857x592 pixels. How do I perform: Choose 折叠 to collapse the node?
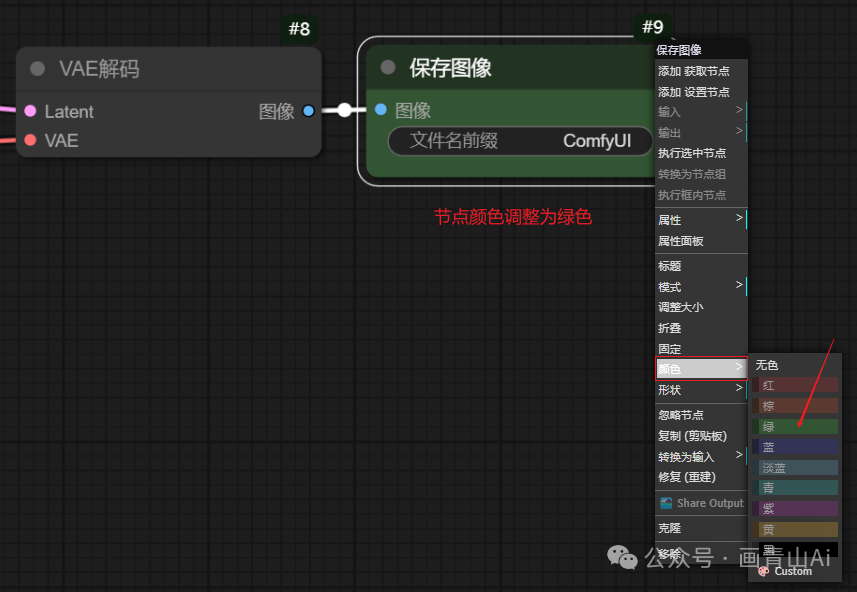coord(701,328)
